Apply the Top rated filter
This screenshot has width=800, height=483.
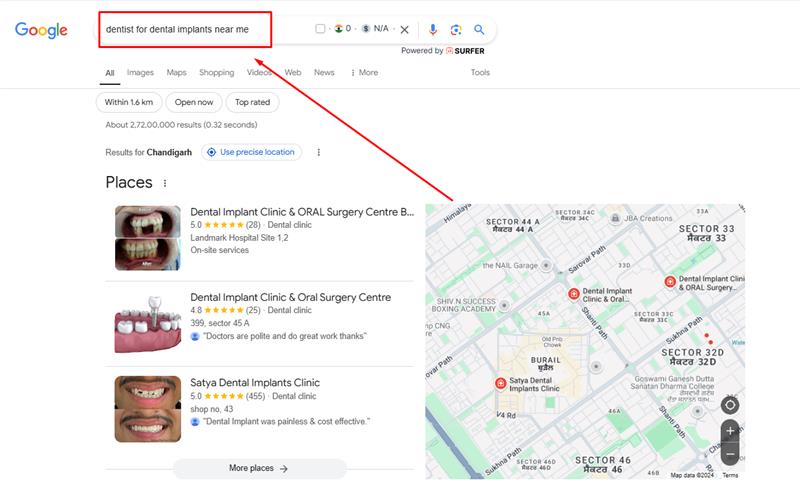(253, 102)
